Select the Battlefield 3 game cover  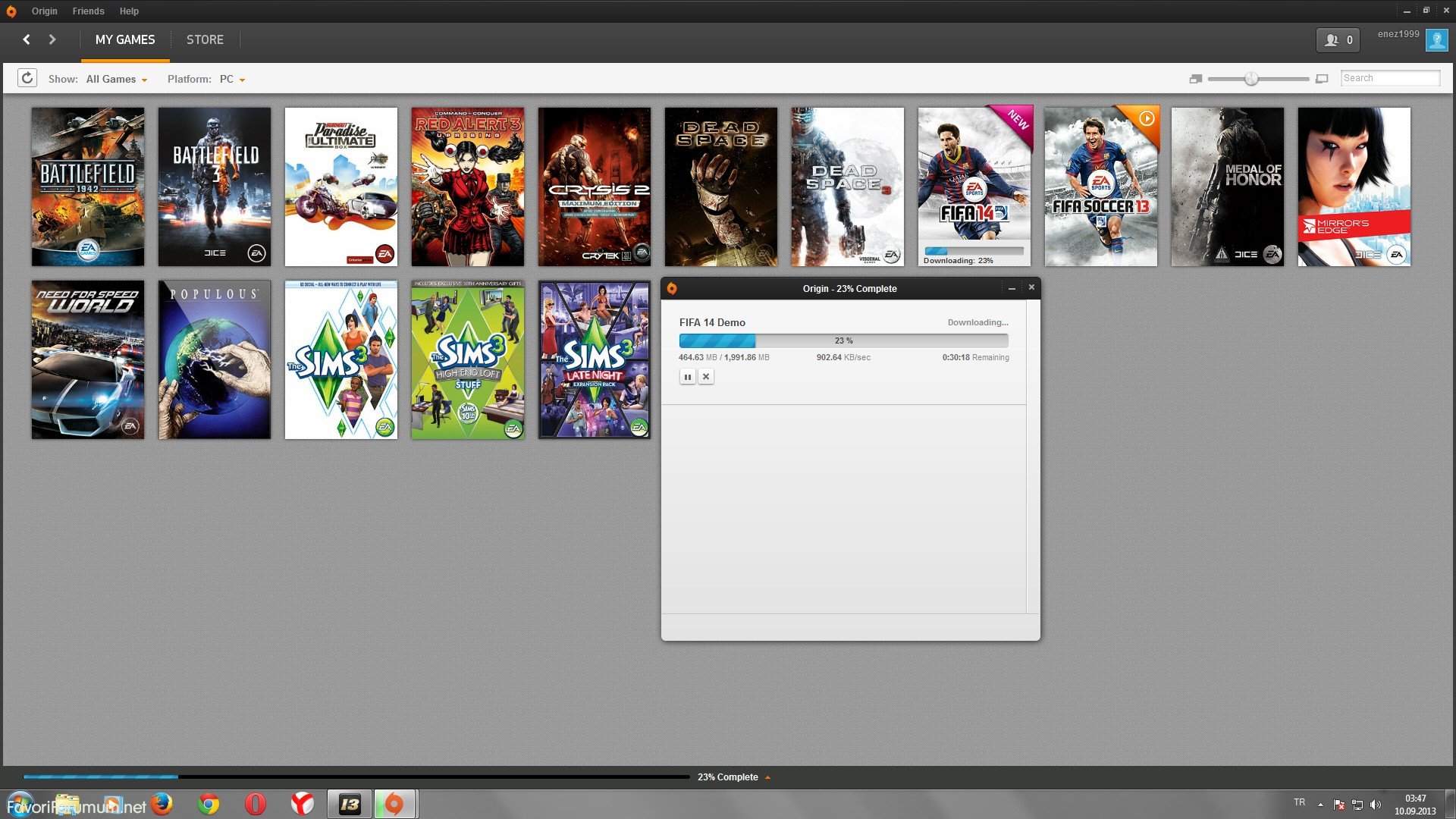click(x=215, y=187)
